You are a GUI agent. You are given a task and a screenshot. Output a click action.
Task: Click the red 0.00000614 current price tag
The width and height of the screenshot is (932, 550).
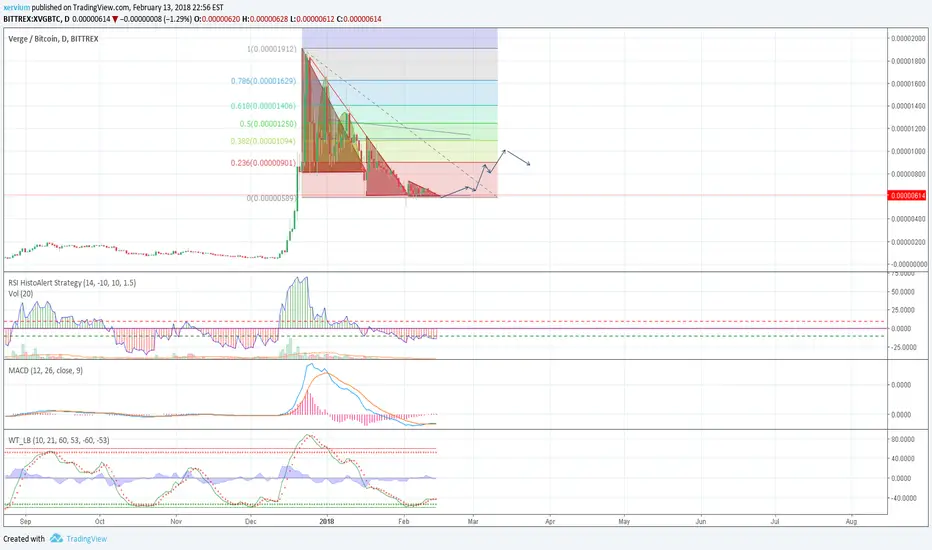(x=907, y=196)
